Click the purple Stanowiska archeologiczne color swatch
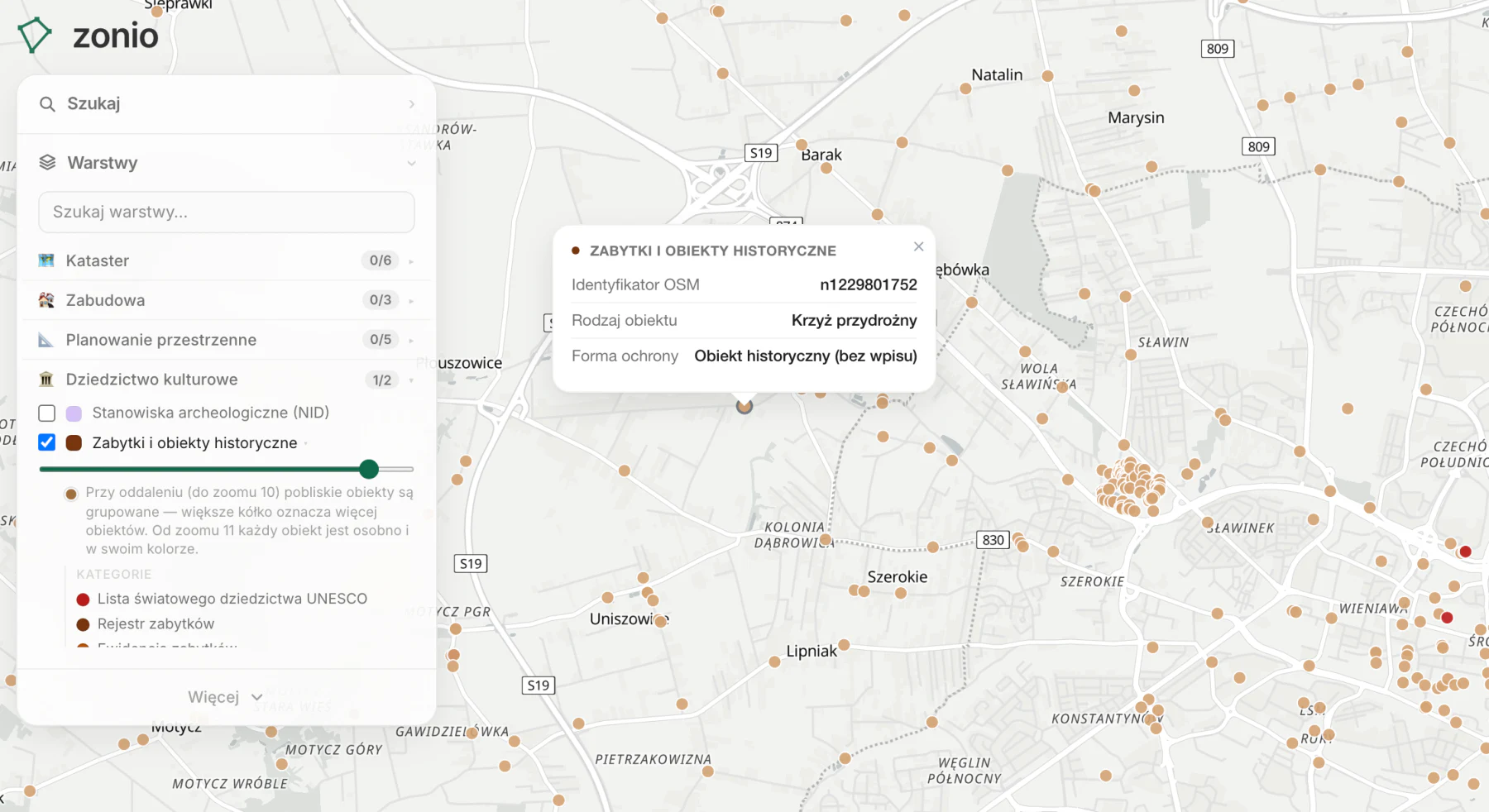1489x812 pixels. point(74,413)
